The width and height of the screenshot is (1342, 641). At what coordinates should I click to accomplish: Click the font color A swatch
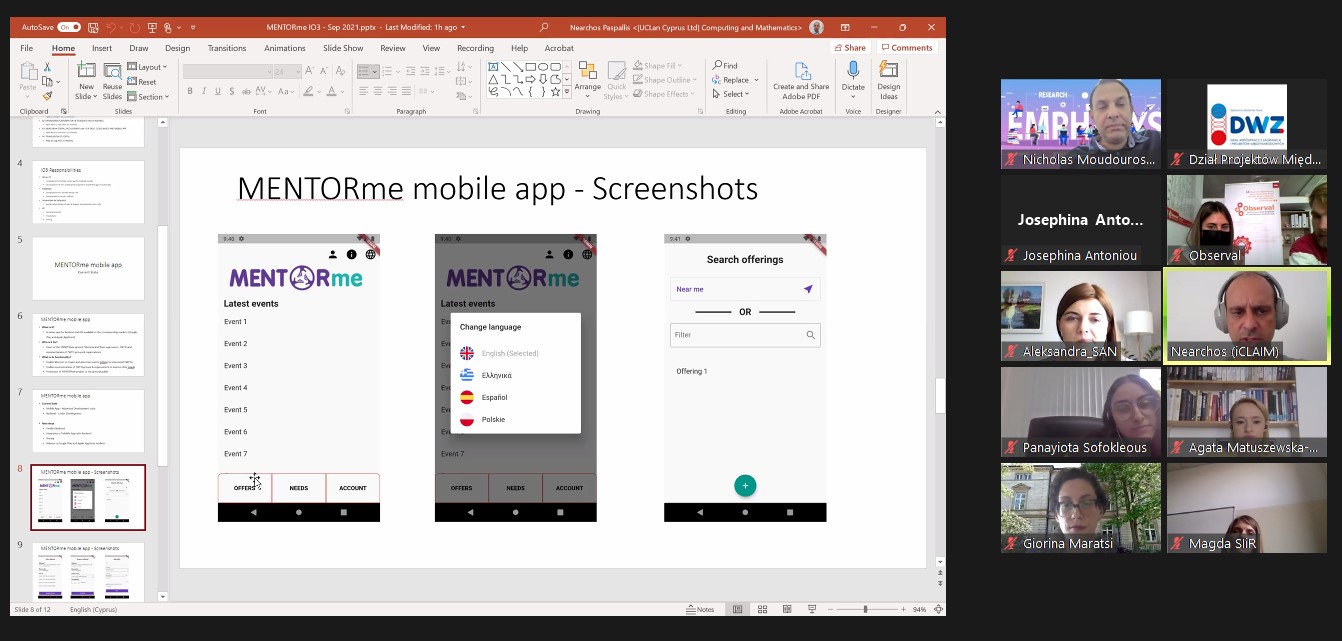click(x=332, y=91)
